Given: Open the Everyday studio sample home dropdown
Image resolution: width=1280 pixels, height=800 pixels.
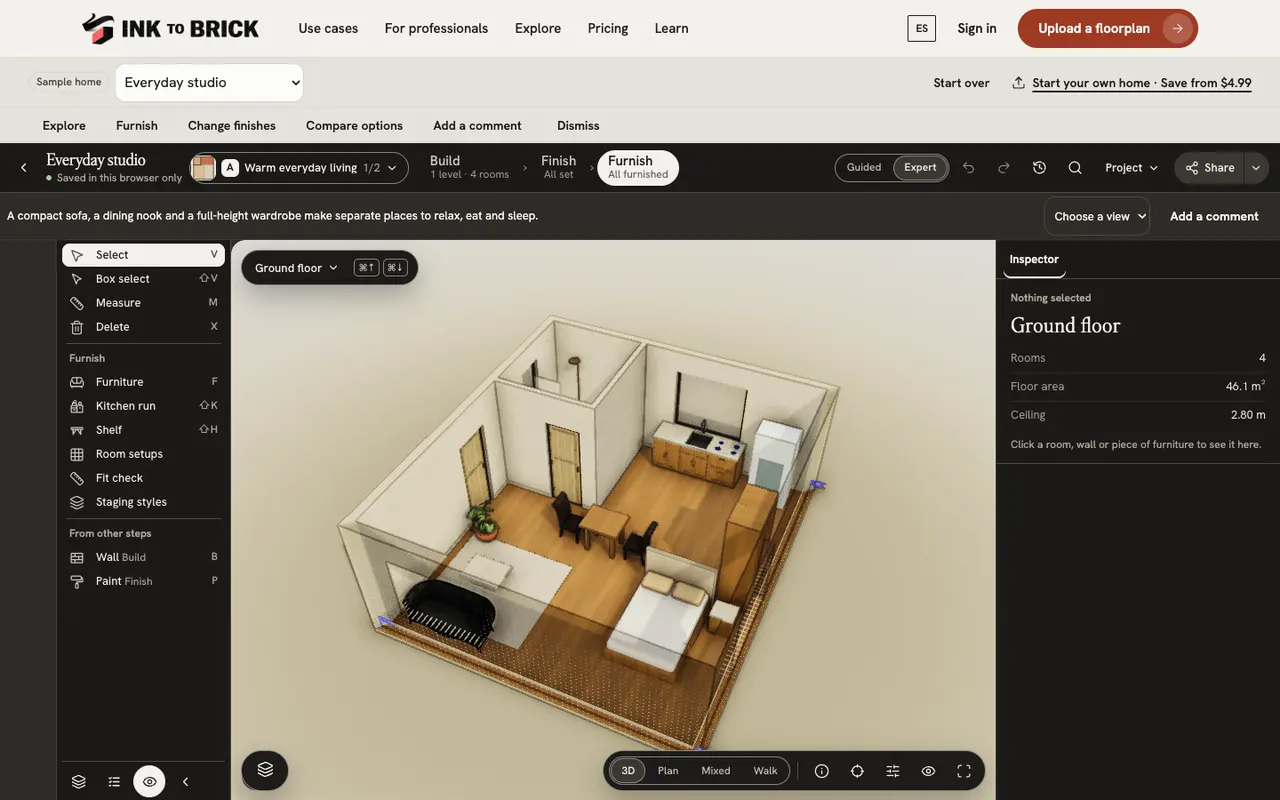Looking at the screenshot, I should (209, 82).
